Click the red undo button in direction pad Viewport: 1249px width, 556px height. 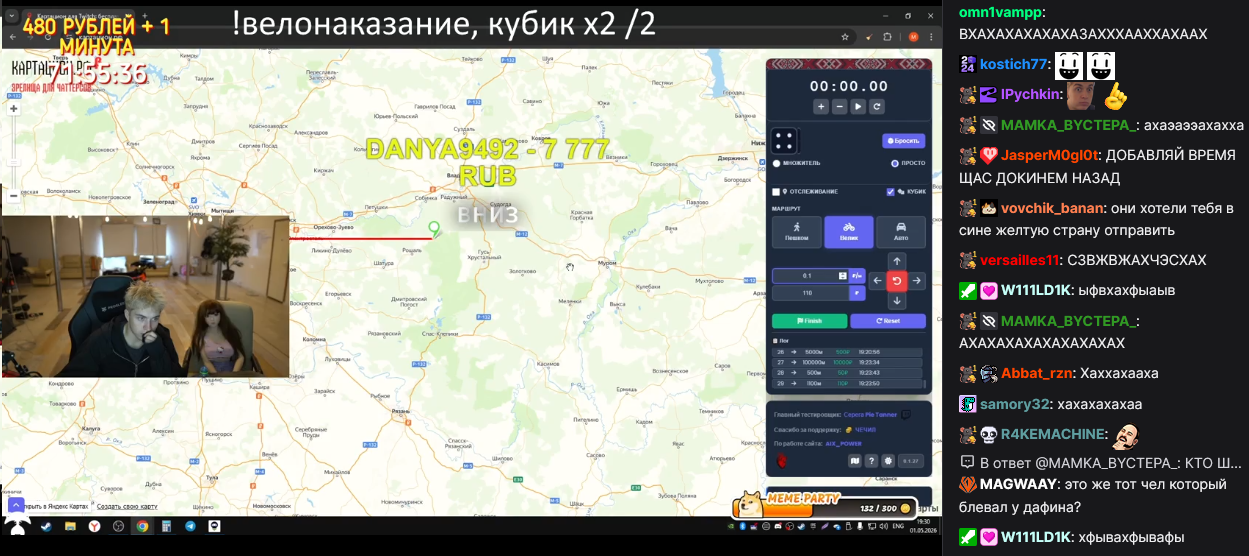(x=897, y=280)
